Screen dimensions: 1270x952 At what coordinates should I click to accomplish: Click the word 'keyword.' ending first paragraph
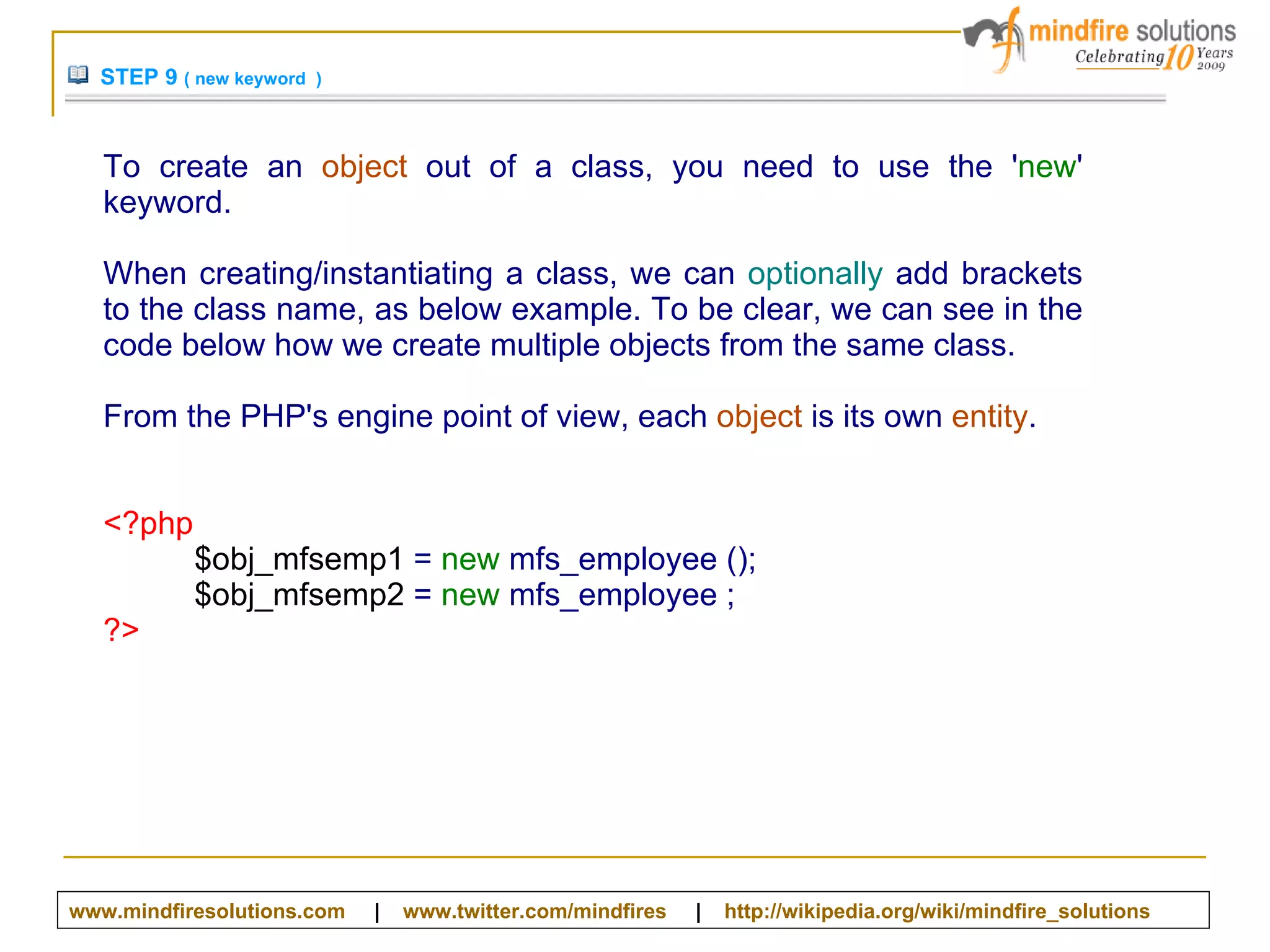(x=167, y=203)
